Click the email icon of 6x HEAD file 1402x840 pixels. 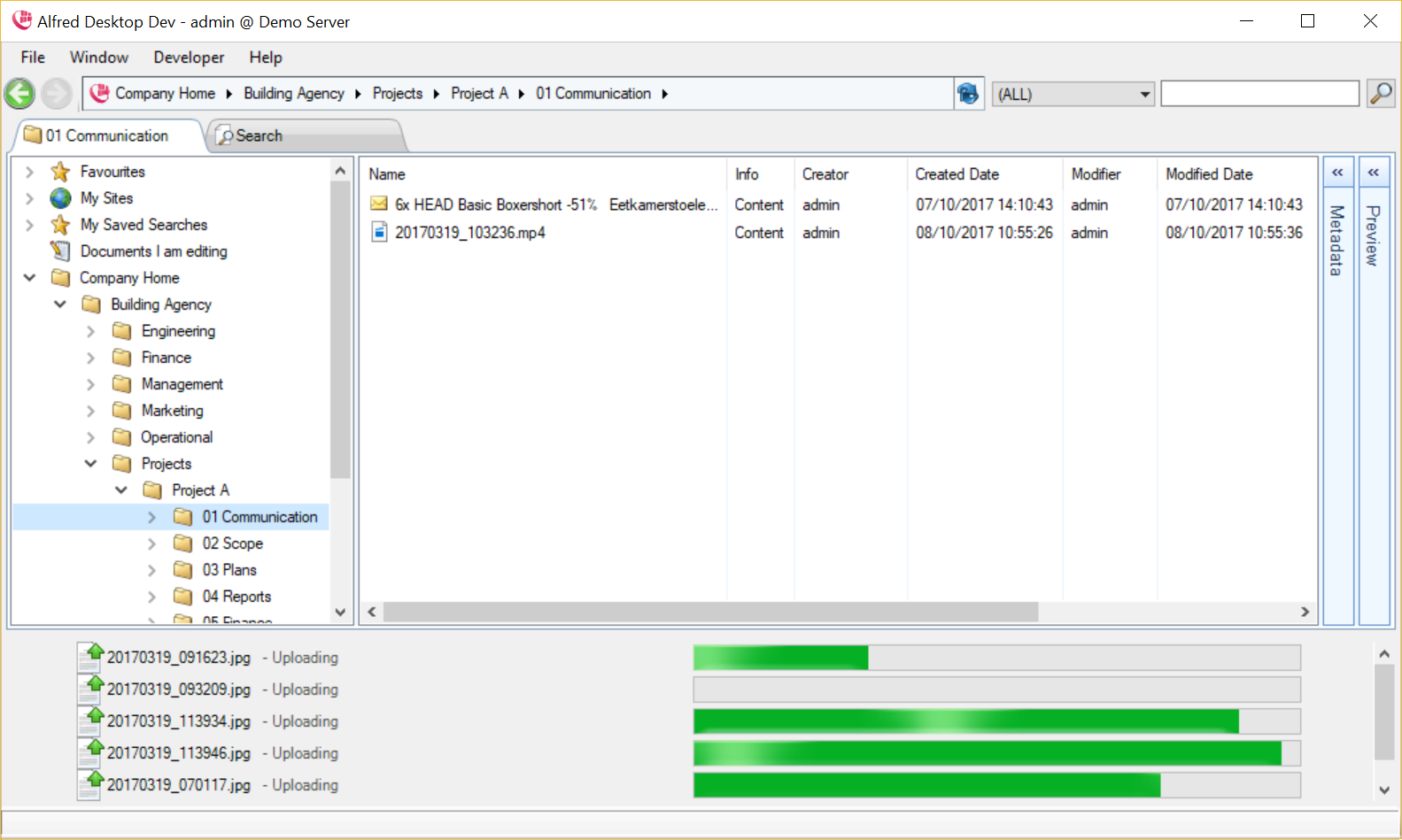click(x=379, y=204)
